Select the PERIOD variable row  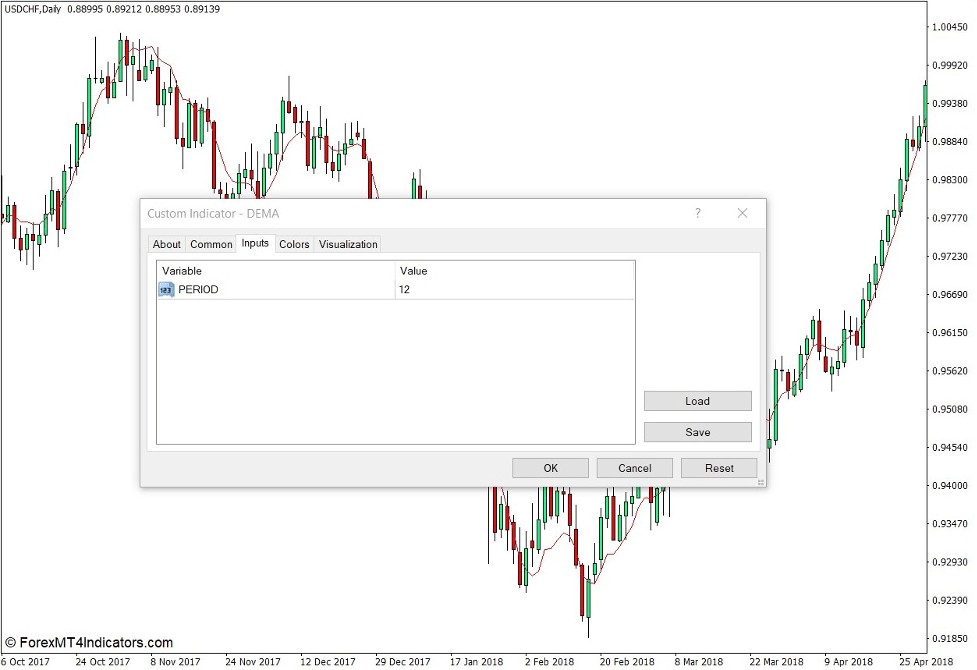(x=200, y=289)
